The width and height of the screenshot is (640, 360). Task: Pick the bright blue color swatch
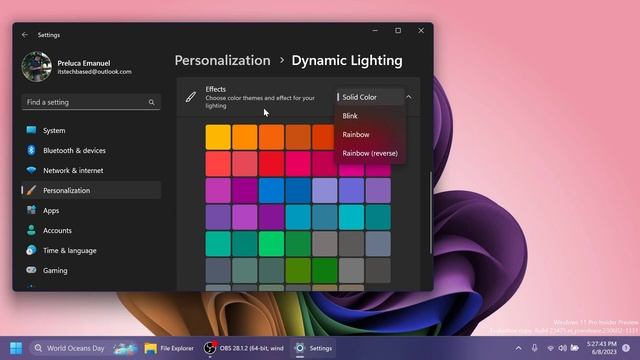[x=271, y=191]
